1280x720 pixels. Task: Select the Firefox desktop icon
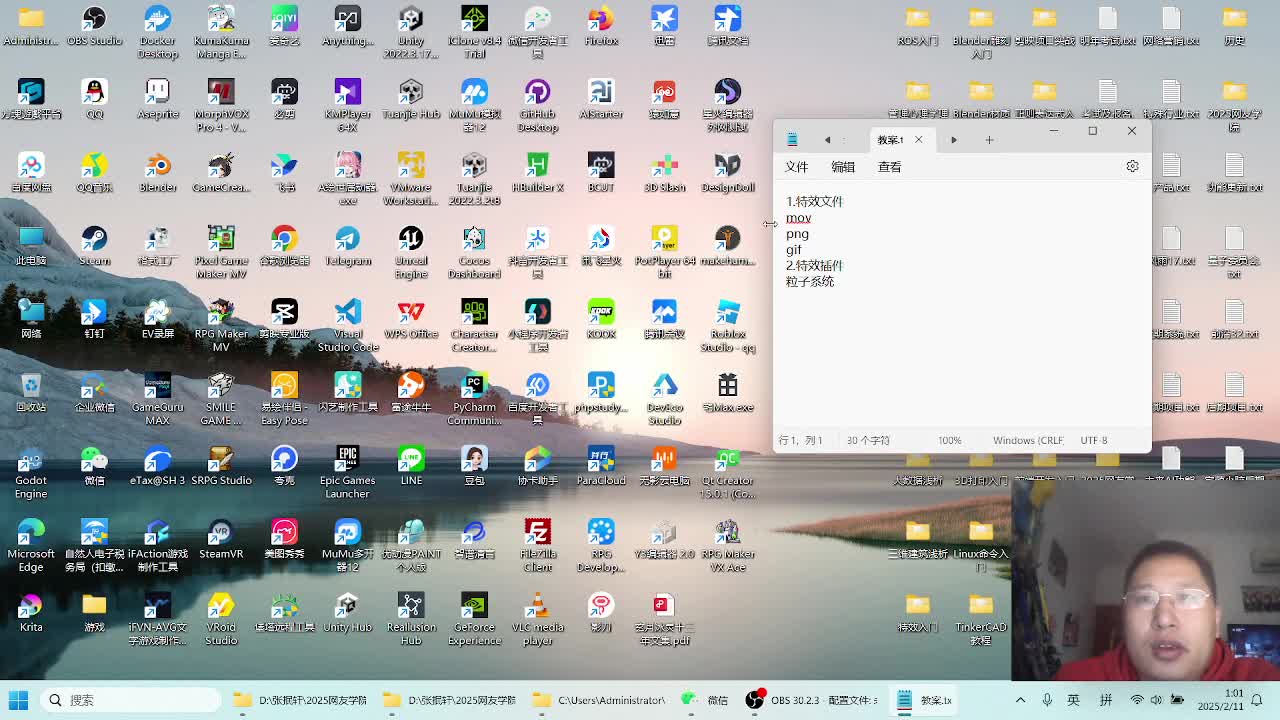coord(601,27)
